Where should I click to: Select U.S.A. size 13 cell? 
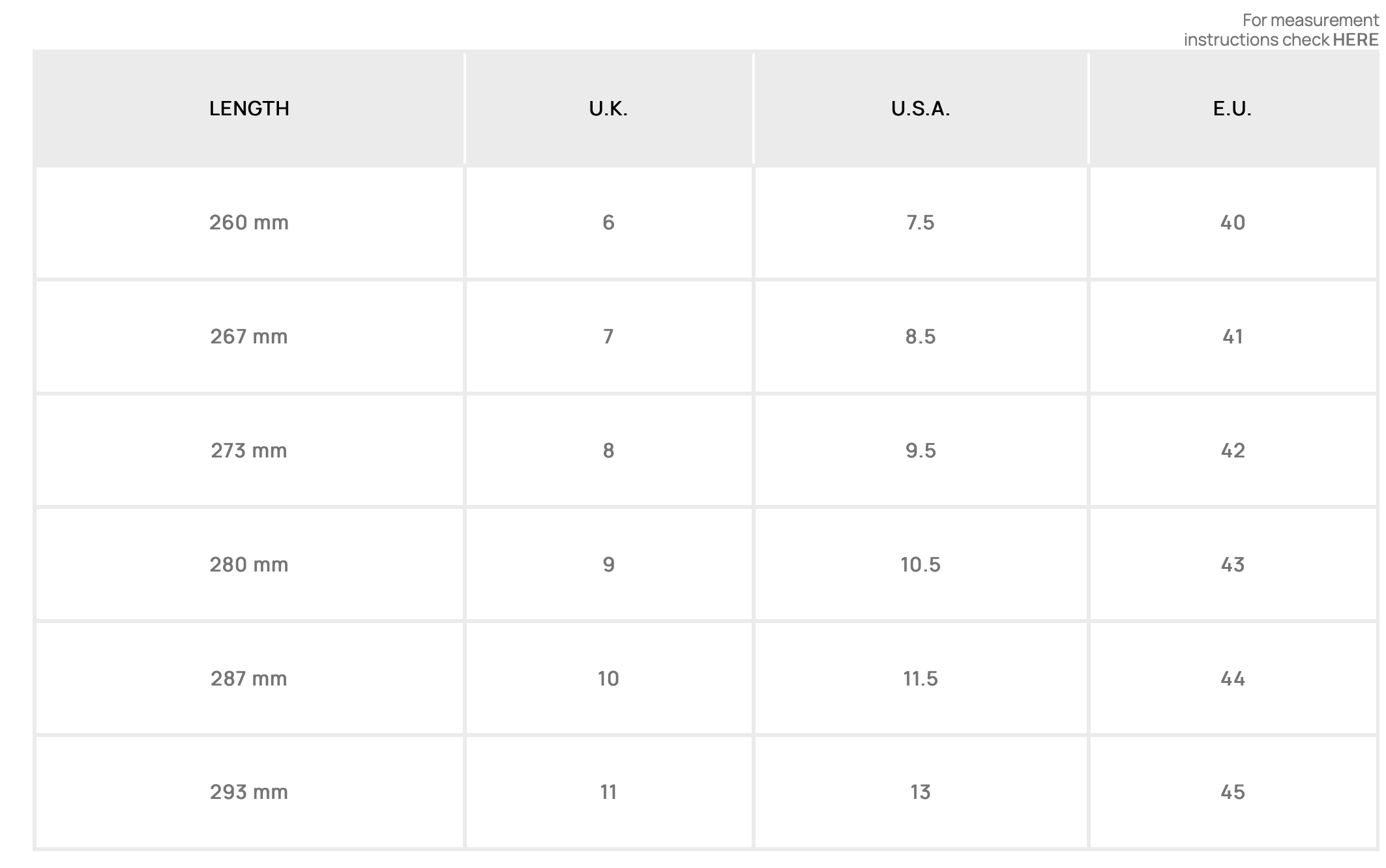(920, 792)
